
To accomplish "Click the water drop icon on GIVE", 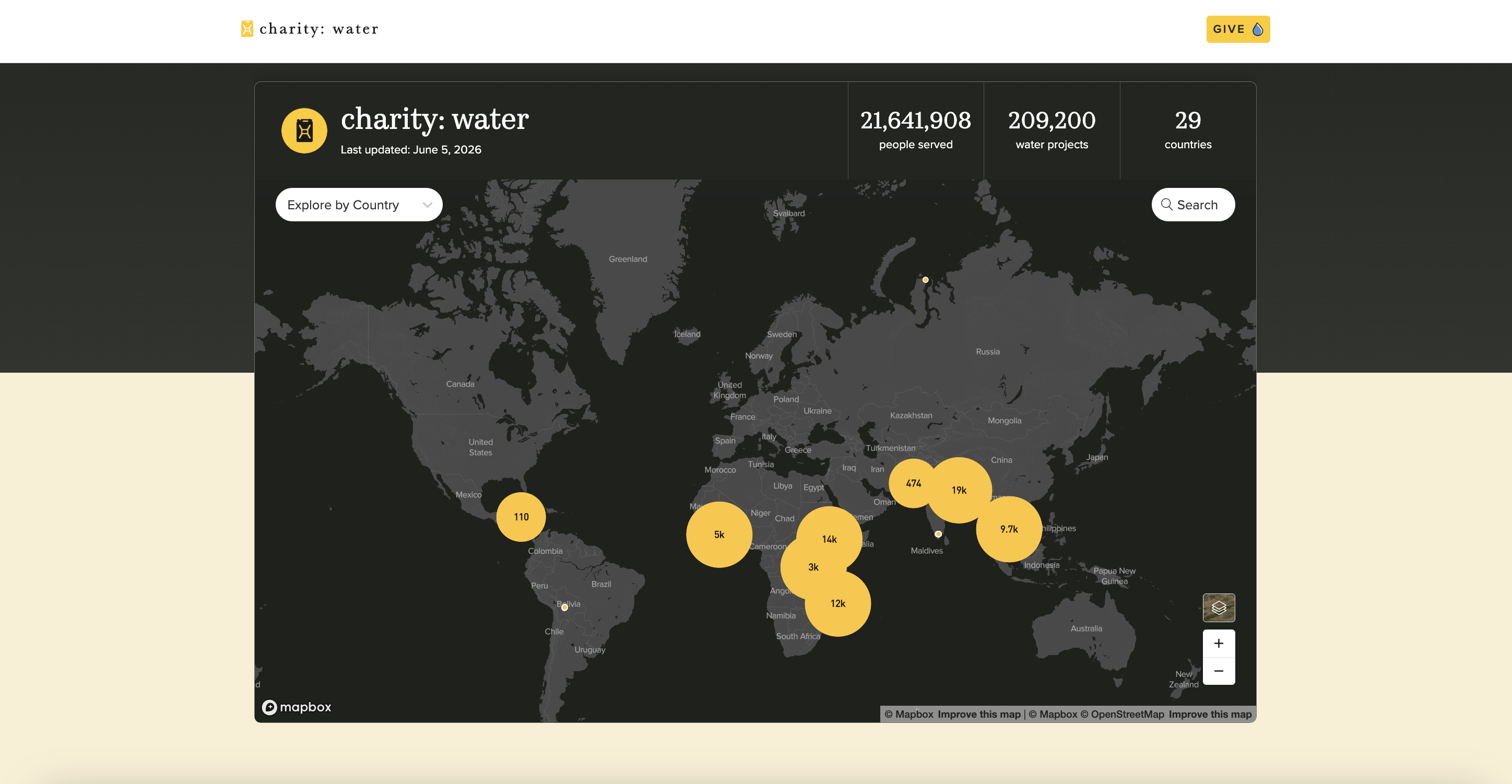I will 1257,29.
